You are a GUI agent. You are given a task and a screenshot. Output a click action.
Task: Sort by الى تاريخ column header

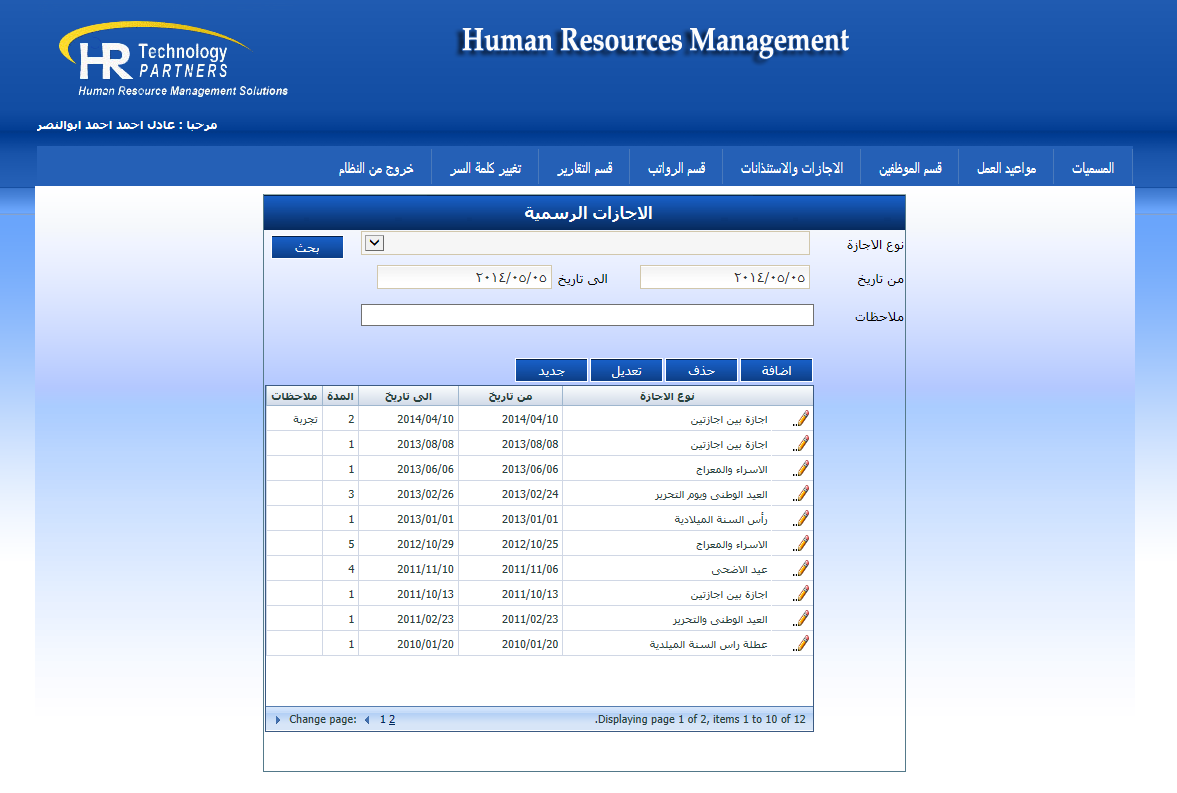tap(408, 396)
